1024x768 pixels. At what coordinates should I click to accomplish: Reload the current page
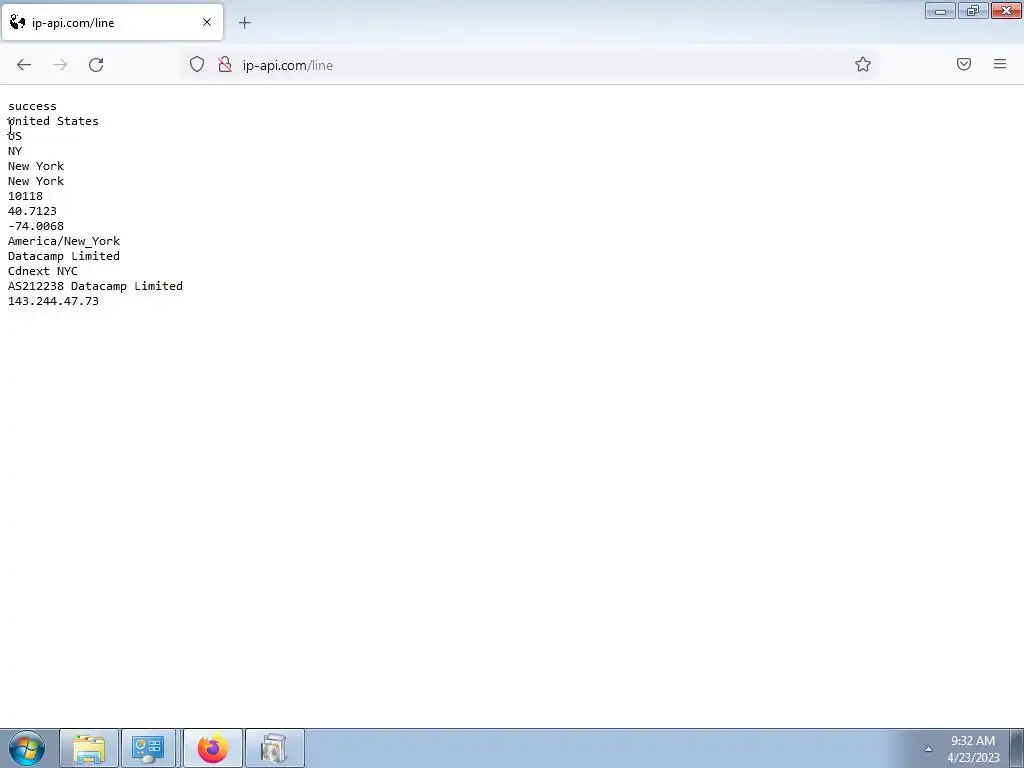pos(96,65)
